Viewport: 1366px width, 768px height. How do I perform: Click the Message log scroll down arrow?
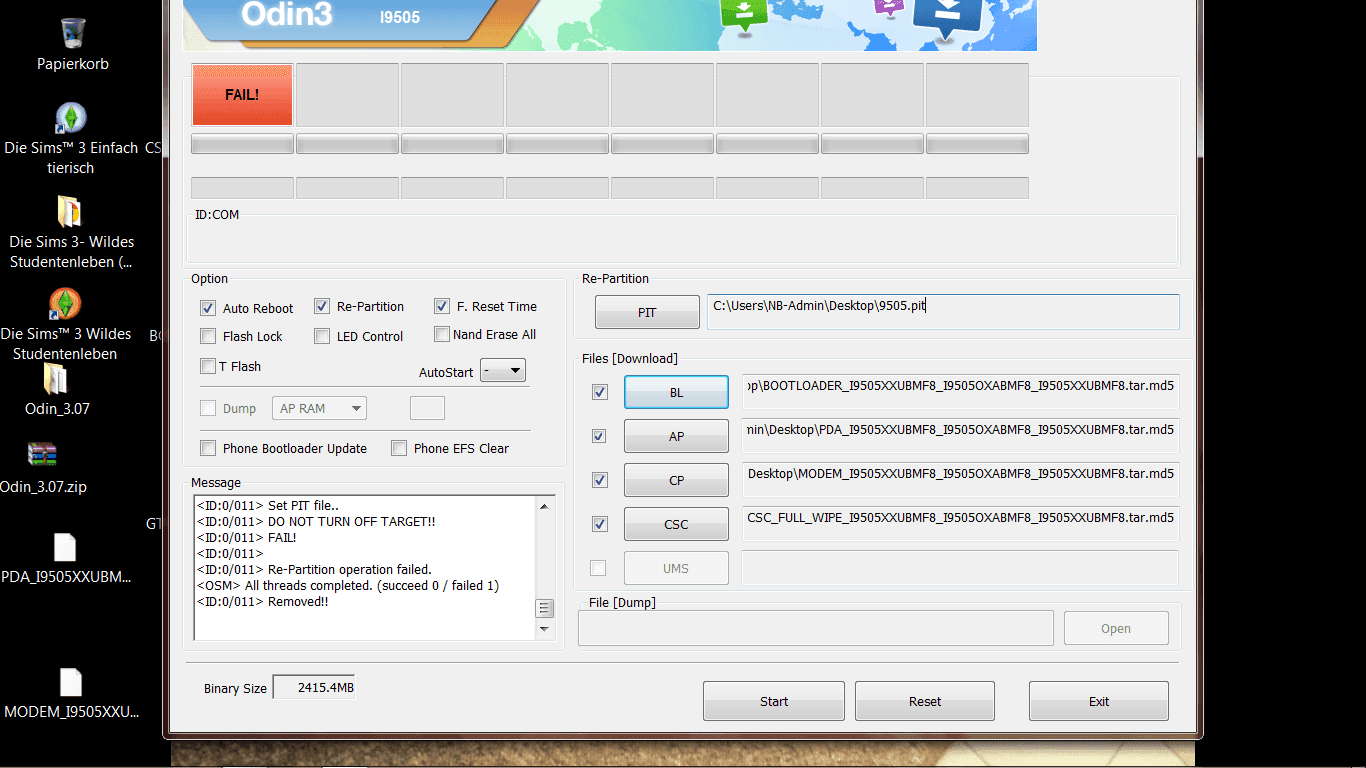pos(545,629)
